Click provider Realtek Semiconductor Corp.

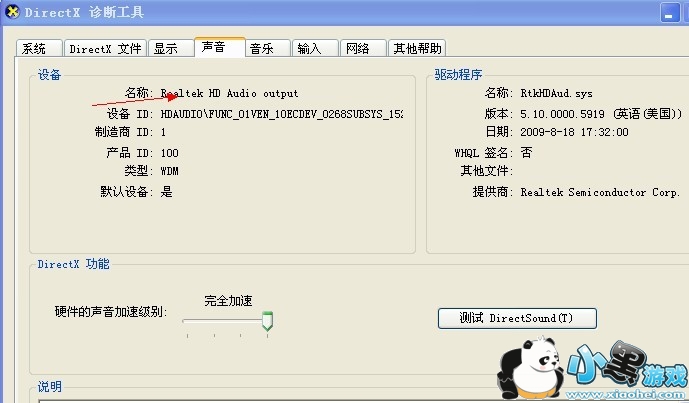(600, 192)
